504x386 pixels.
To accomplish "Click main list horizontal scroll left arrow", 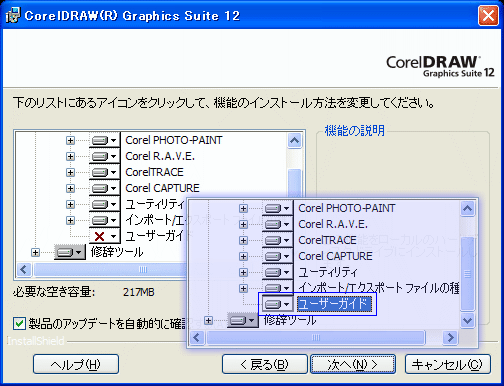I will click(24, 269).
